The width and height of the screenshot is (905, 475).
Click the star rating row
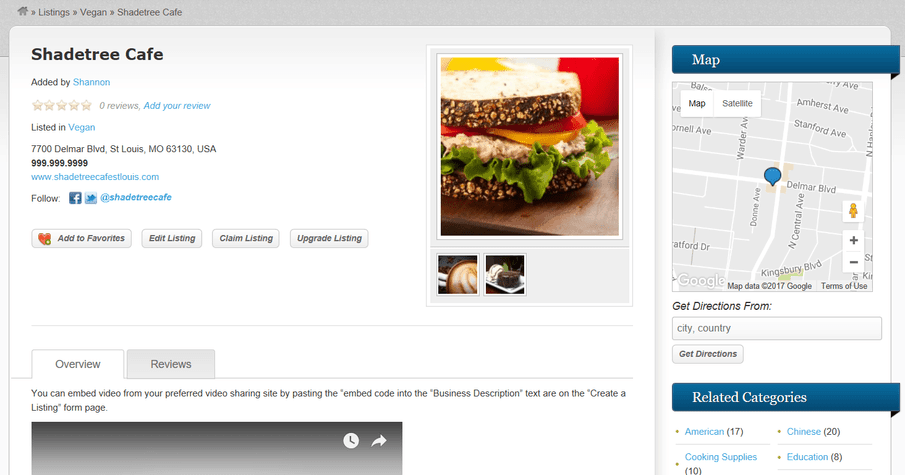click(x=62, y=105)
